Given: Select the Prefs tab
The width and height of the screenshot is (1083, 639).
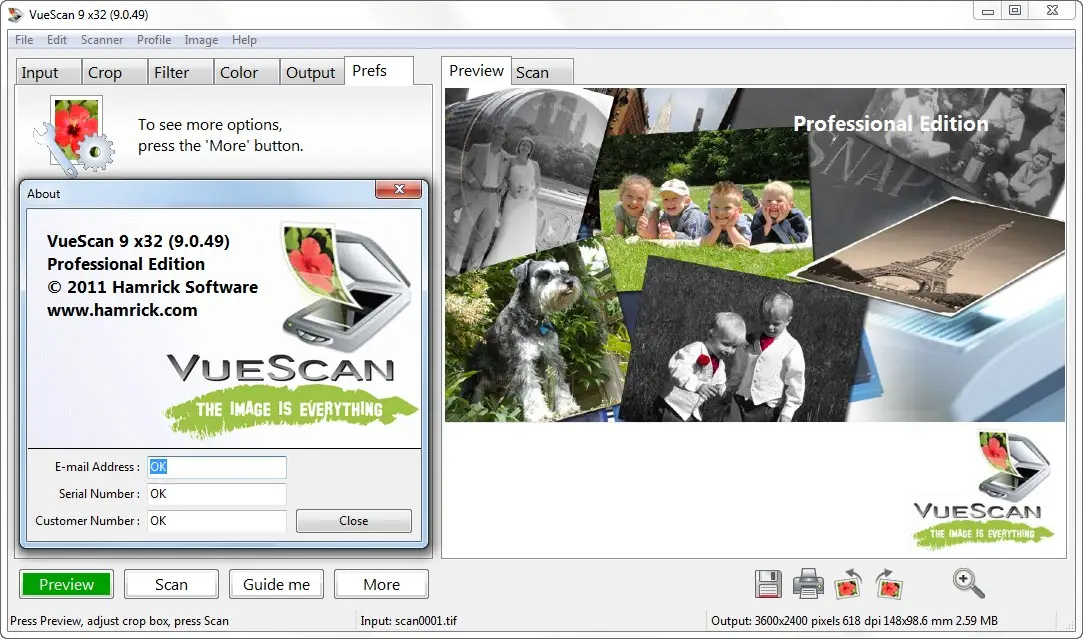Looking at the screenshot, I should coord(378,71).
